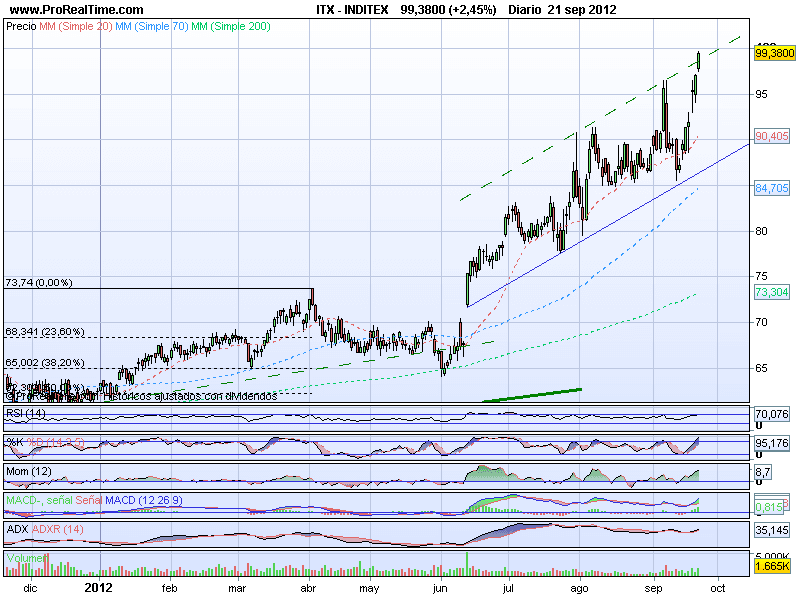
Task: Click the 70 price axis label
Action: (761, 322)
